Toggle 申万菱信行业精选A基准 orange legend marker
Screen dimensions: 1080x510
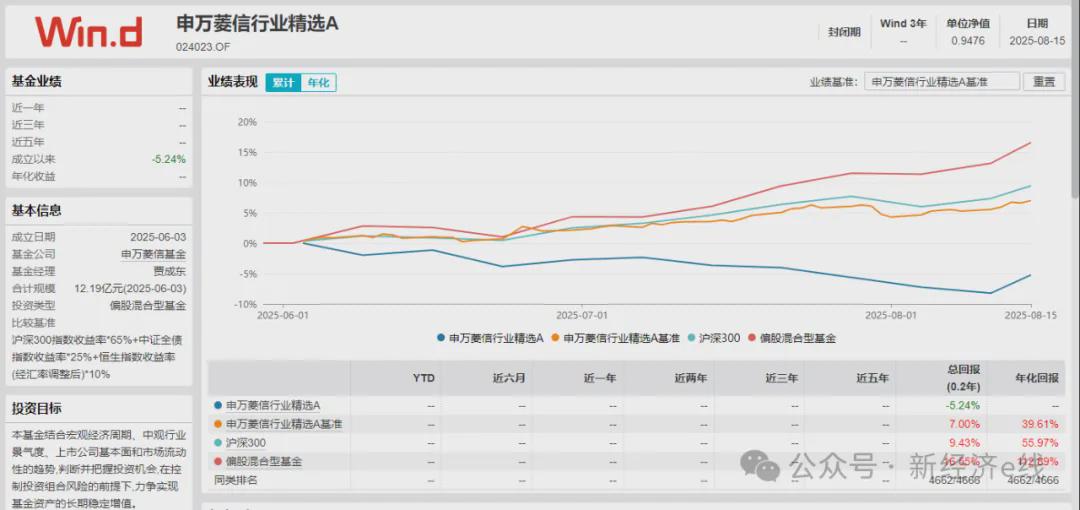point(554,338)
